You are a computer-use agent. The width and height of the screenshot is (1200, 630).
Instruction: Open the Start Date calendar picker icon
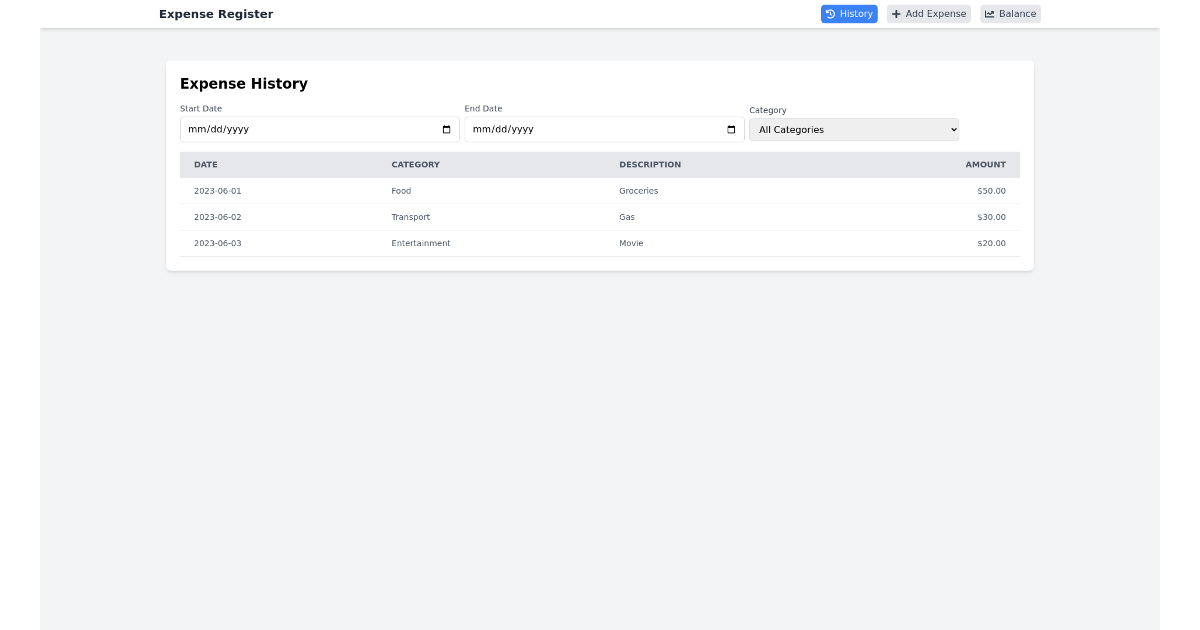[446, 129]
